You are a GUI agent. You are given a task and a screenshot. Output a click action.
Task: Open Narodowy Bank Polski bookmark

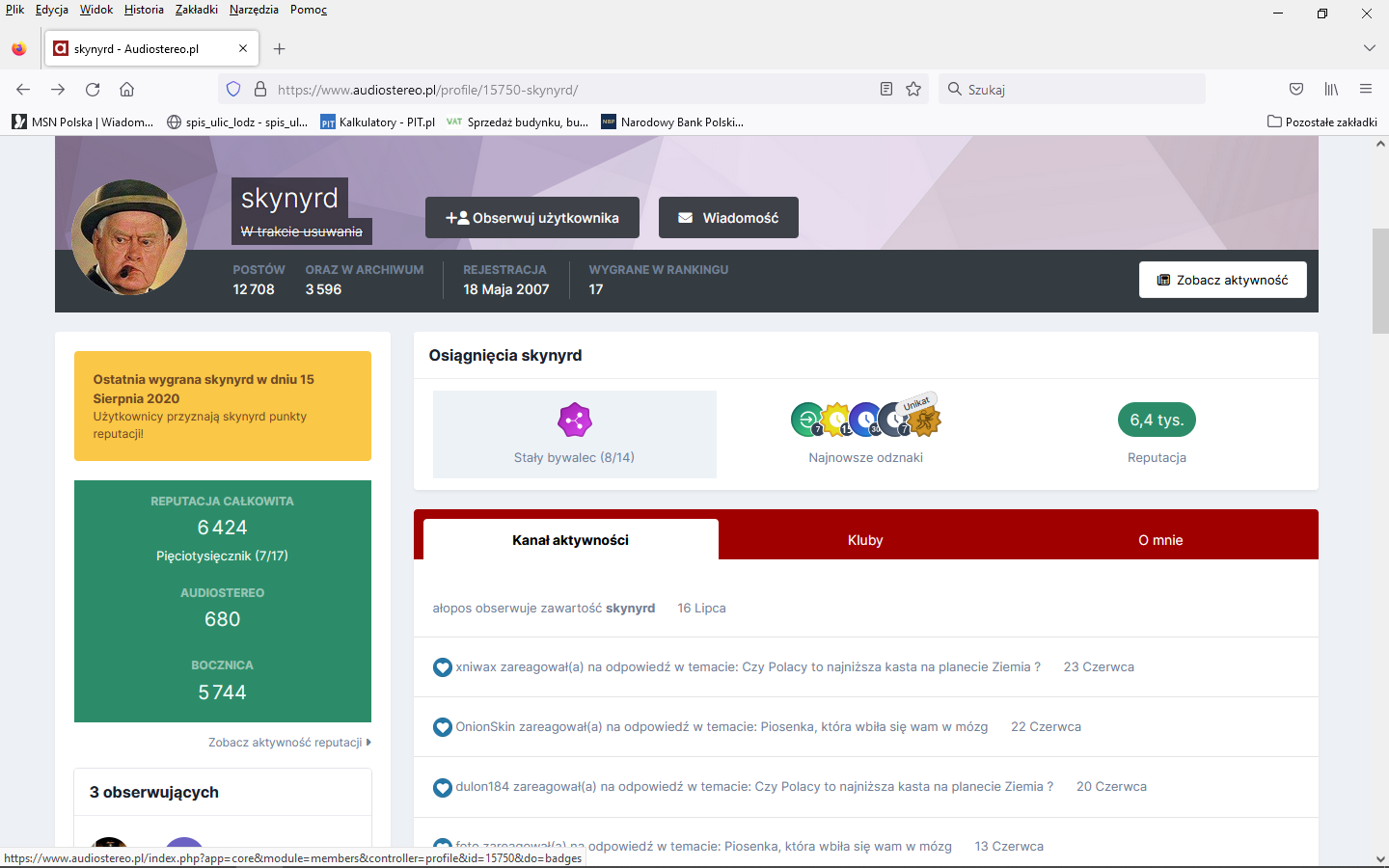click(672, 122)
